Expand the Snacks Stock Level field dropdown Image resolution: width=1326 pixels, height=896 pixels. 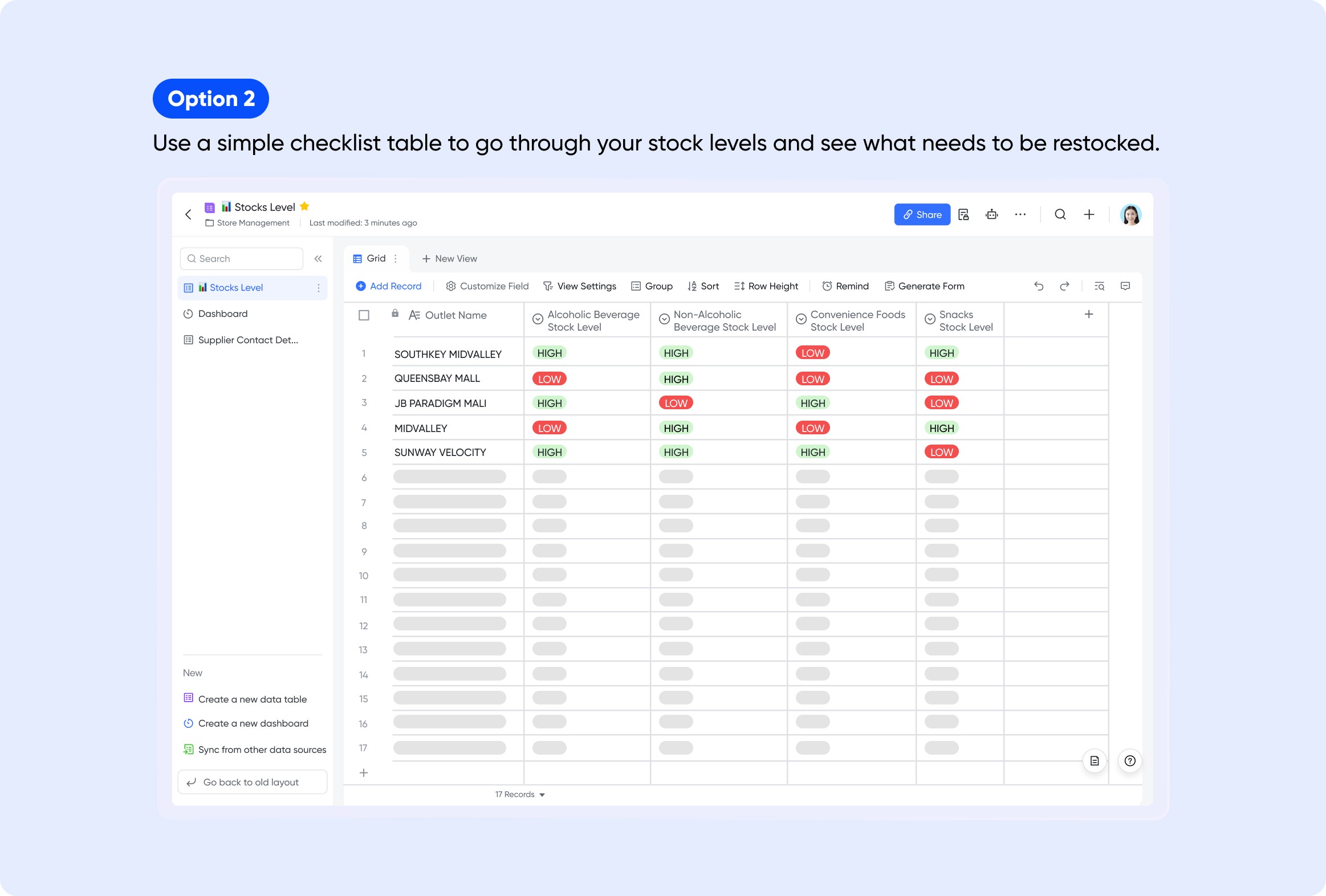click(x=929, y=319)
